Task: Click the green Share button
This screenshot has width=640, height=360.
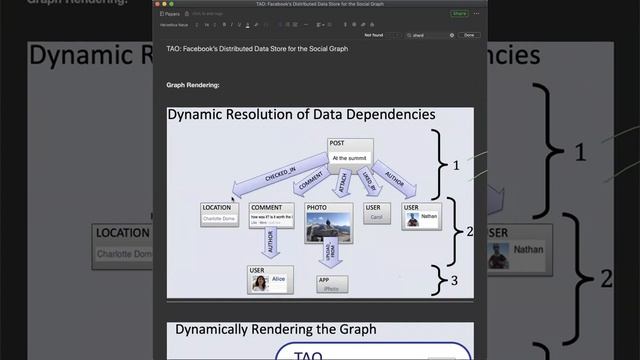Action: pos(459,13)
